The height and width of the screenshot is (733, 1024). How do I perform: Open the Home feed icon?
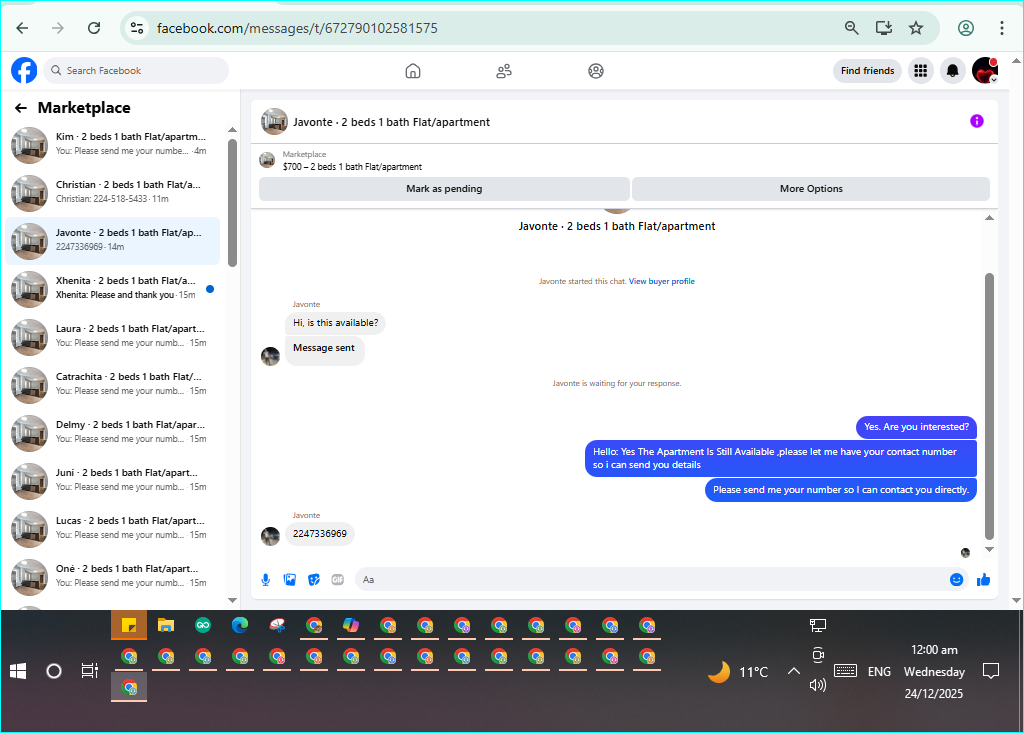coord(413,71)
